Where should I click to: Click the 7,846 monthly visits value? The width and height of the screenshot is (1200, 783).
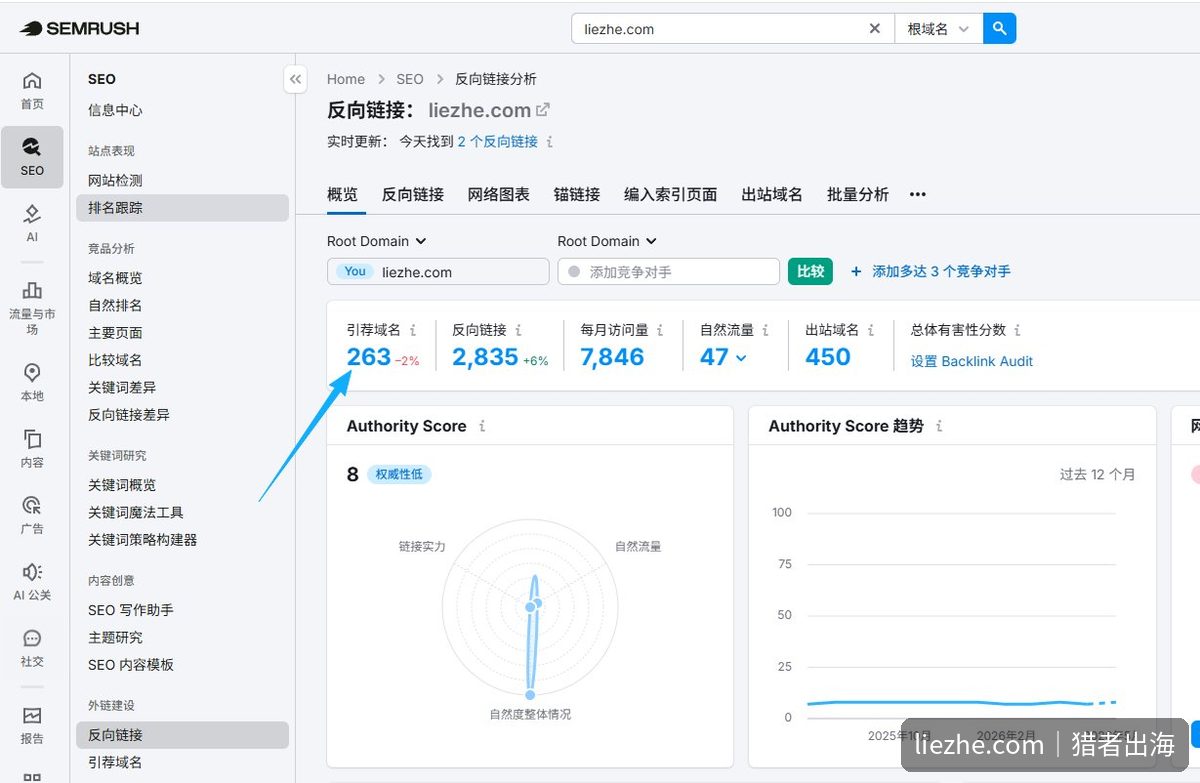pos(612,357)
